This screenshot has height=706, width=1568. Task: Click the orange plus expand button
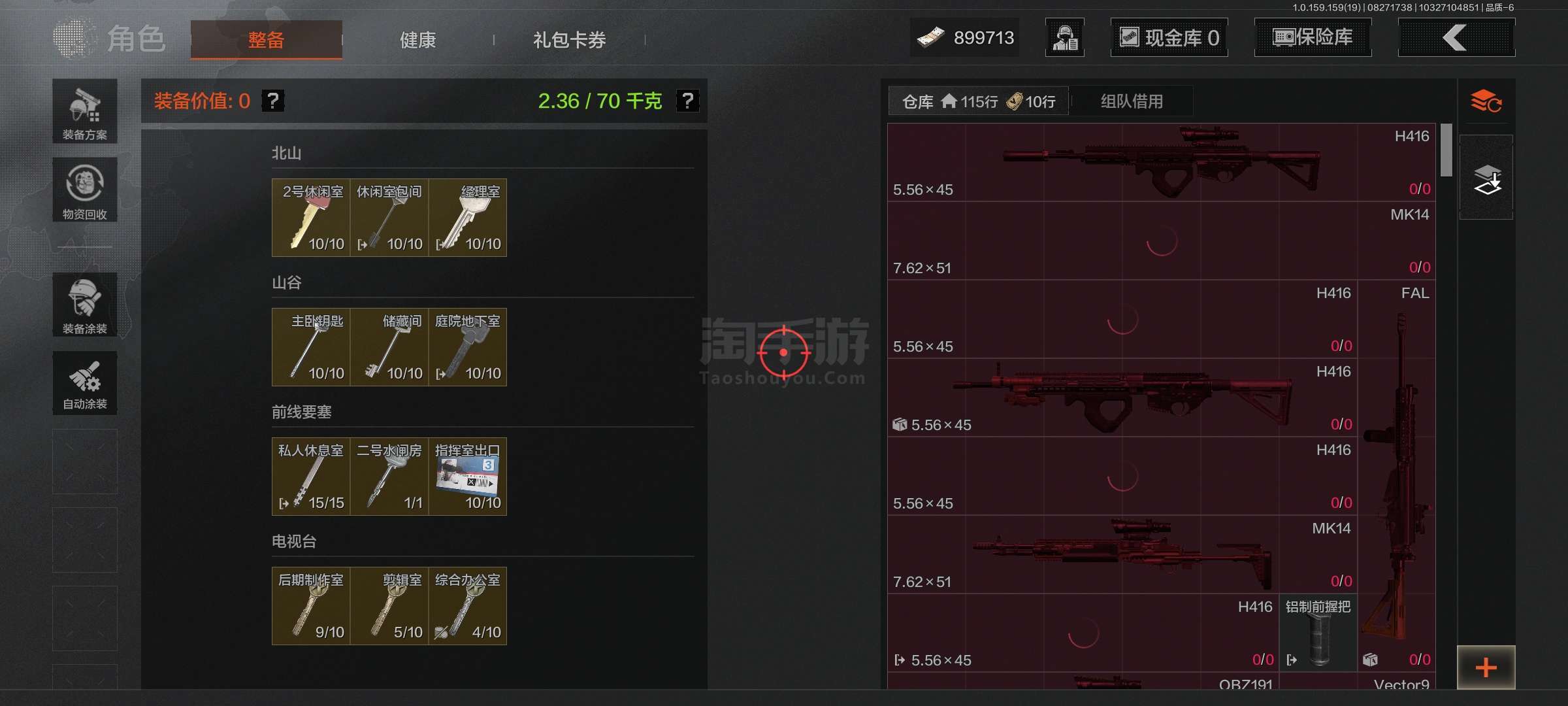(1486, 667)
